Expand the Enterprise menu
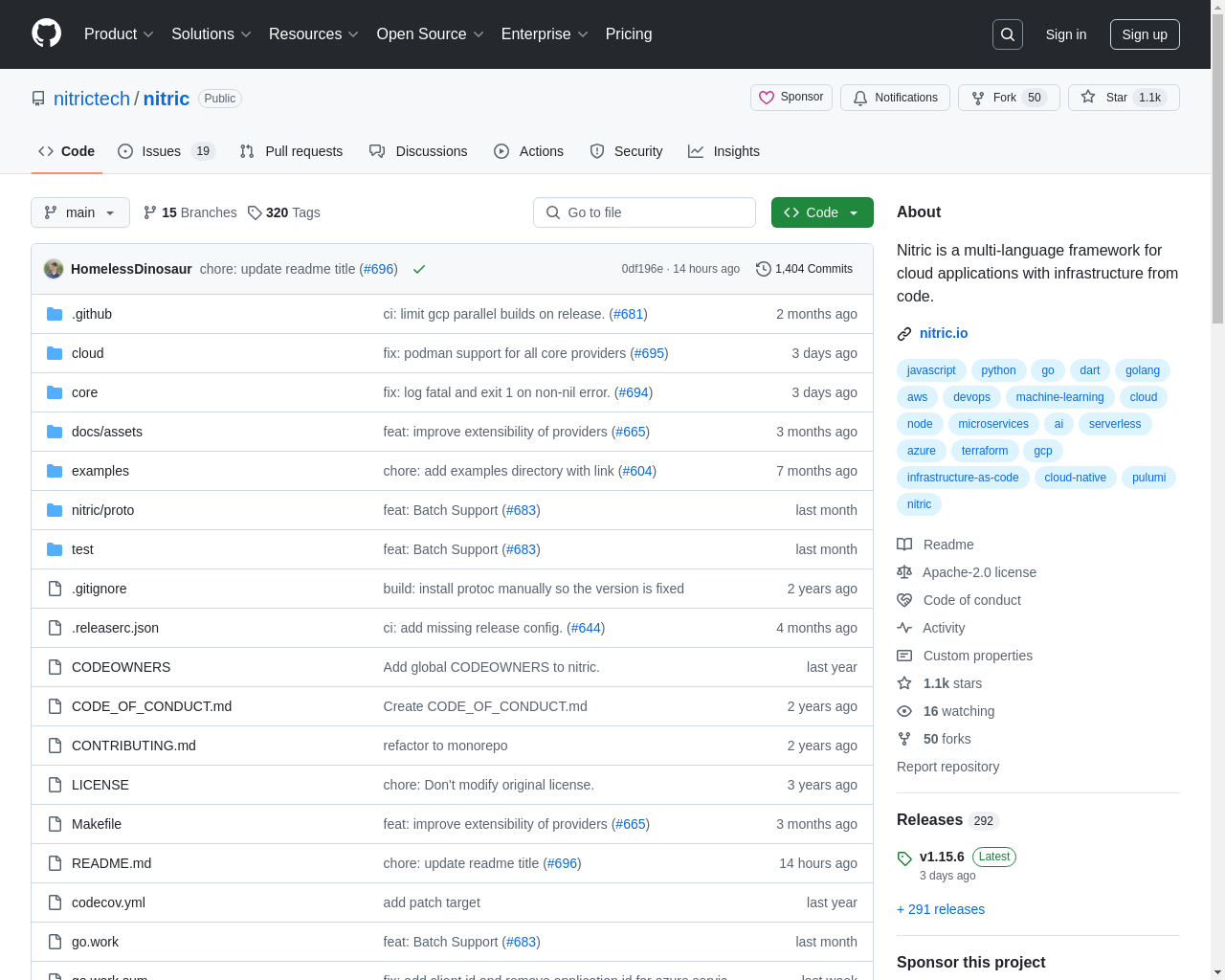Image resolution: width=1225 pixels, height=980 pixels. (x=545, y=34)
